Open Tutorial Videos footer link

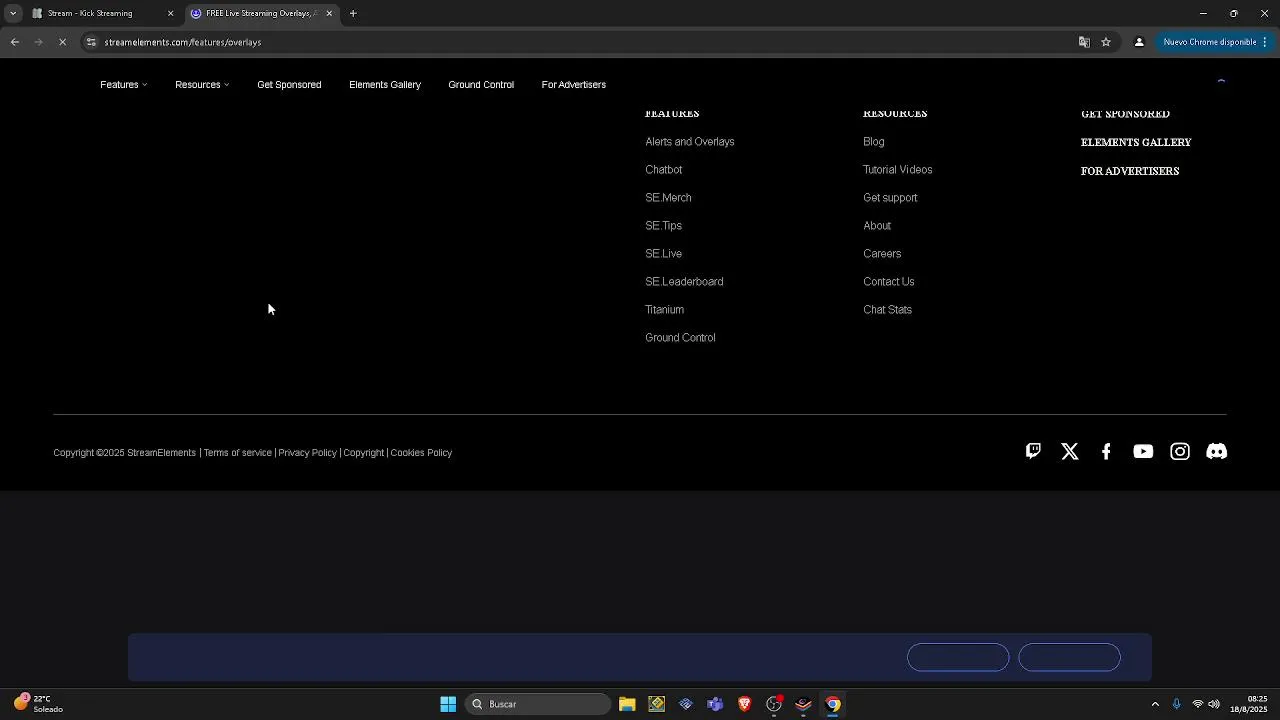898,170
